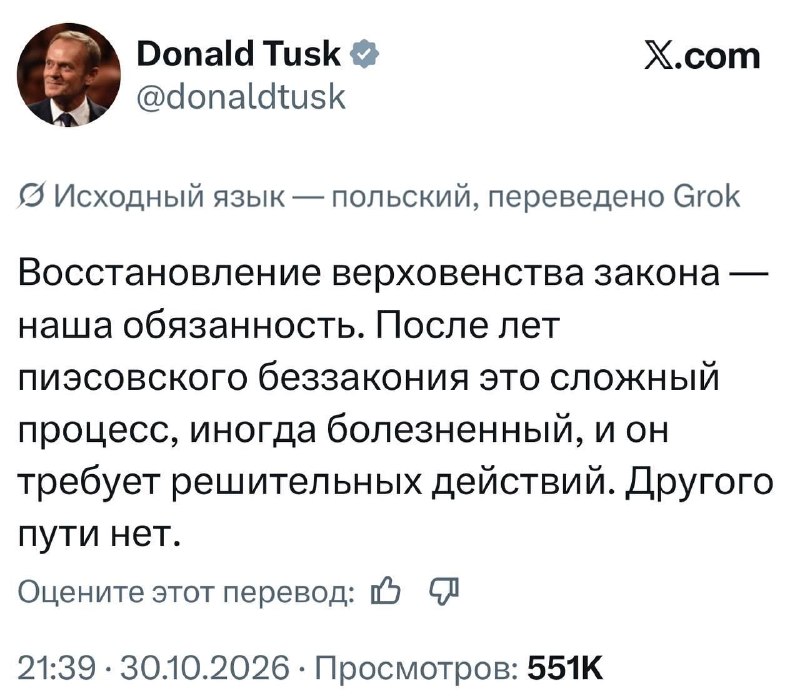Click the word "пиэсовского" in the tweet
The image size is (800, 696).
tap(137, 379)
